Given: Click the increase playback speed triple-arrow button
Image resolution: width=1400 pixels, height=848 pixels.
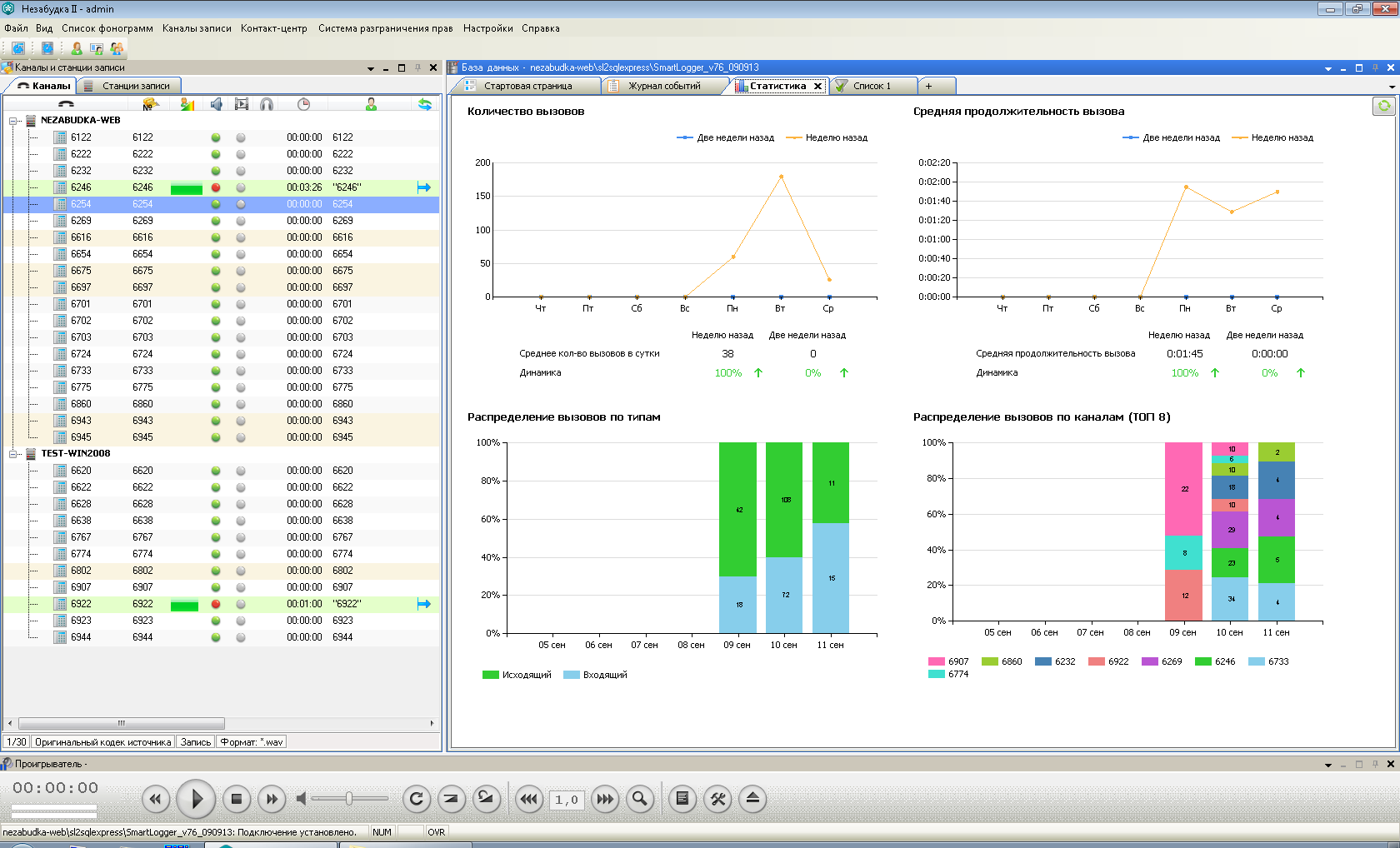Looking at the screenshot, I should click(606, 800).
